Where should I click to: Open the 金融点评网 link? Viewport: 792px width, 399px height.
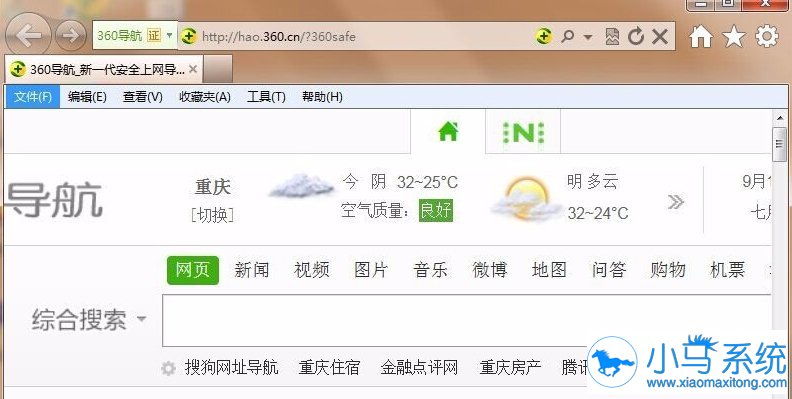point(419,367)
